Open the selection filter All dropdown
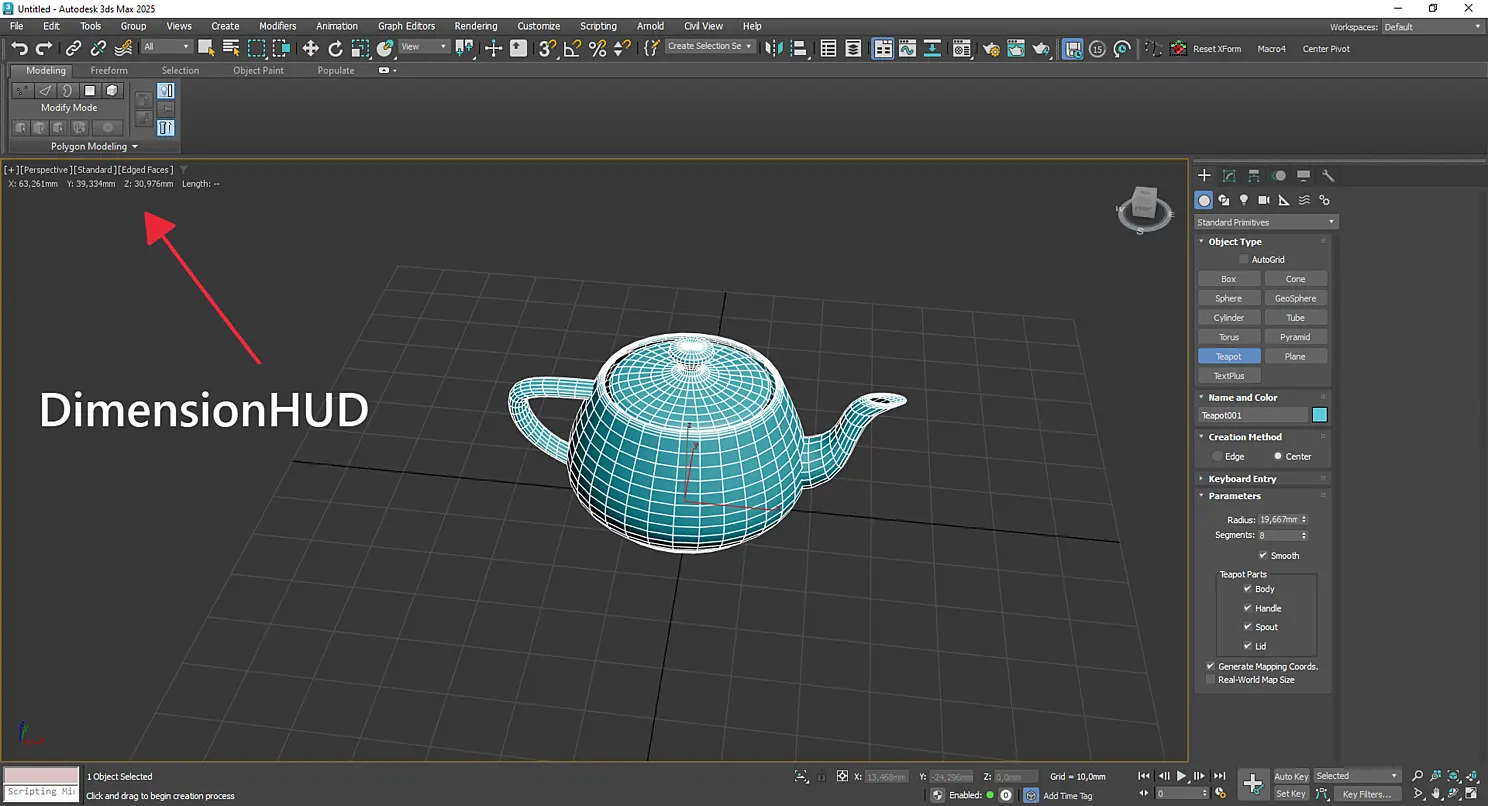The image size is (1488, 806). coord(166,47)
